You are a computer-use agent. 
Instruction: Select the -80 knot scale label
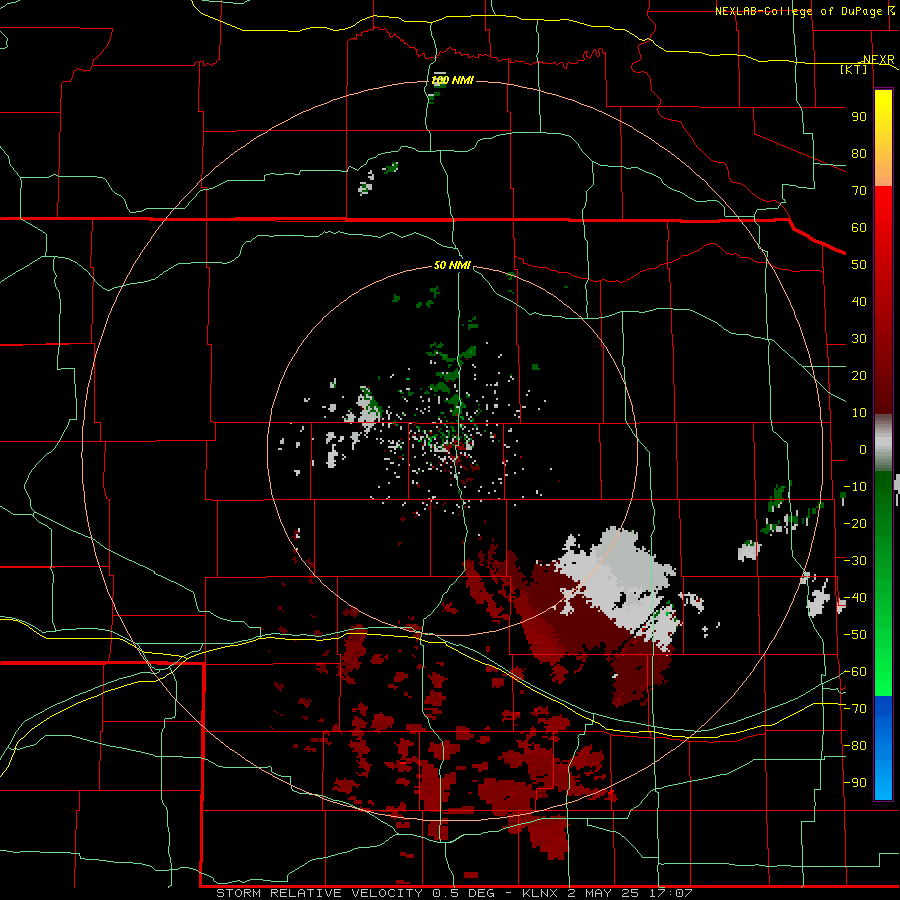tap(855, 746)
